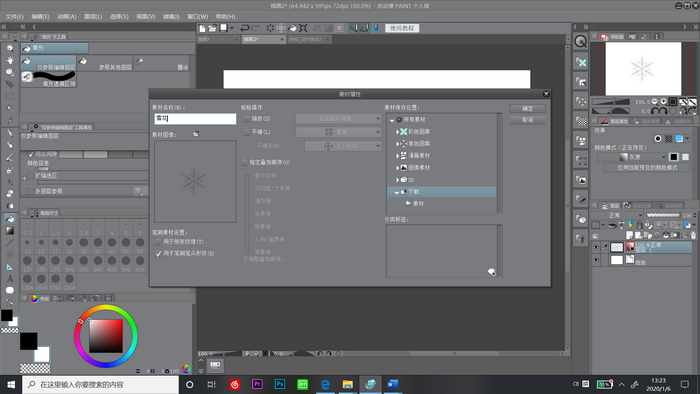Open File Explorer from taskbar

(347, 384)
